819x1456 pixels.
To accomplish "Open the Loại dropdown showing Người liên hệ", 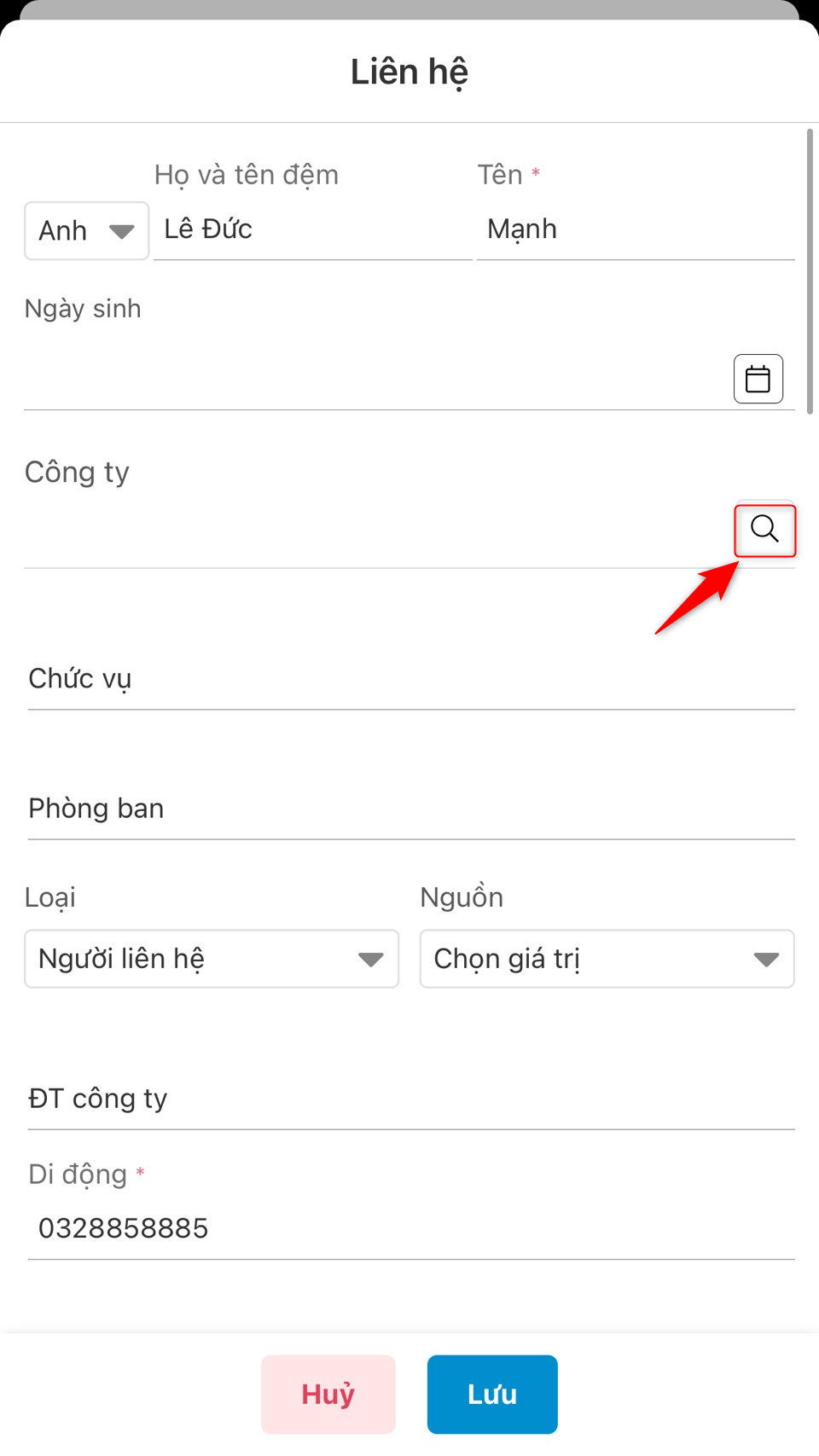I will (212, 959).
